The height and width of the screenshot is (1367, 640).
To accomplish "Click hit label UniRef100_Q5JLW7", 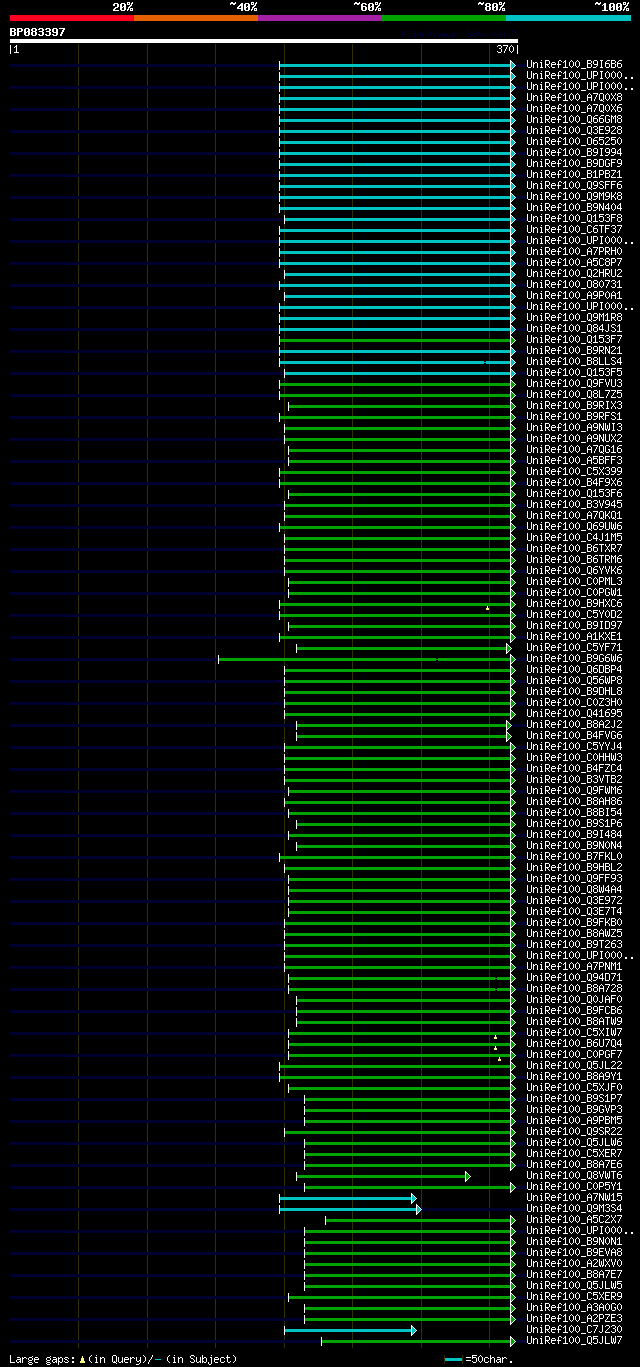I will (x=574, y=1341).
